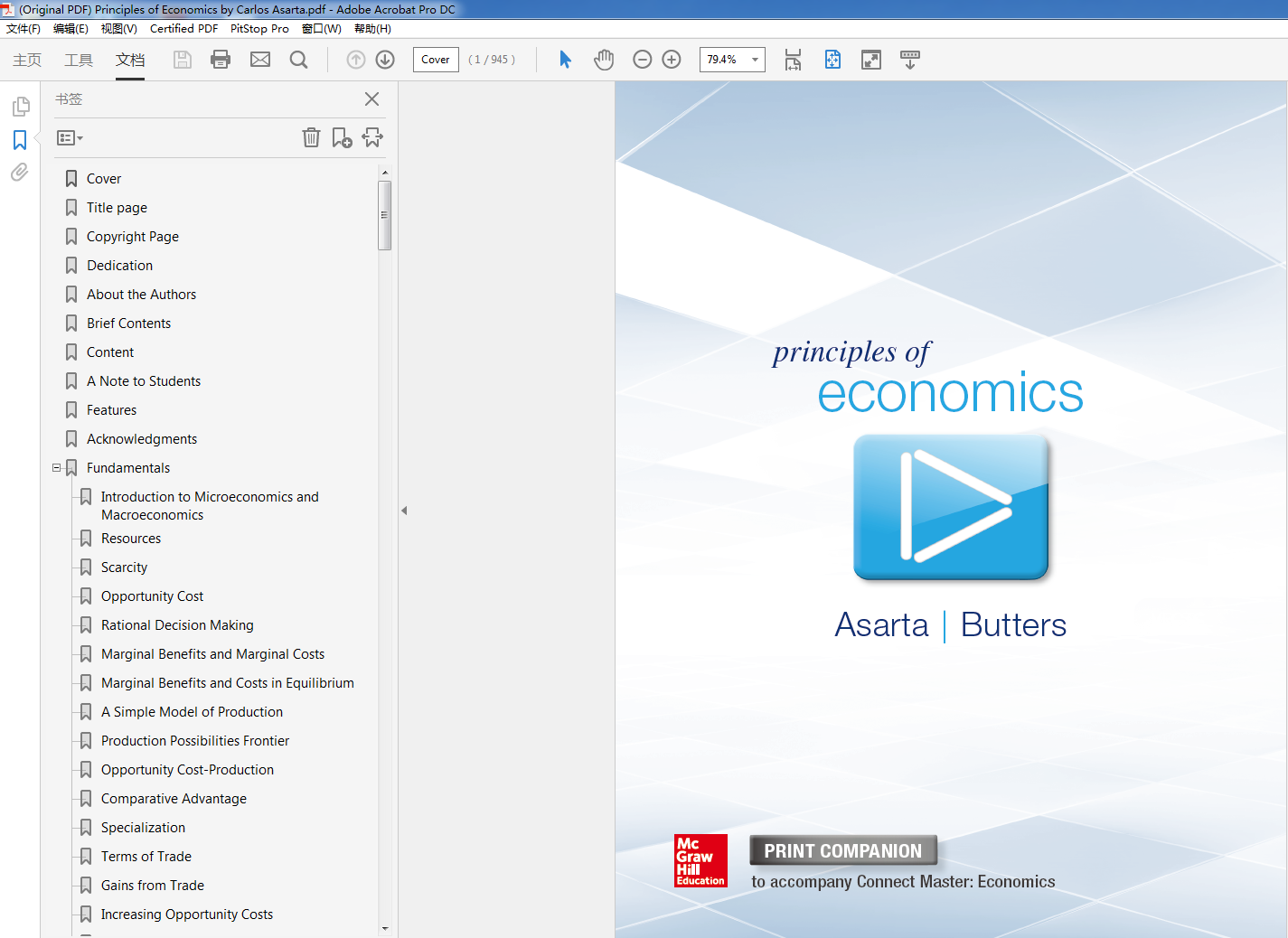Screen dimensions: 1288x938
Task: Open the Opportunity Cost bookmark
Action: (x=153, y=596)
